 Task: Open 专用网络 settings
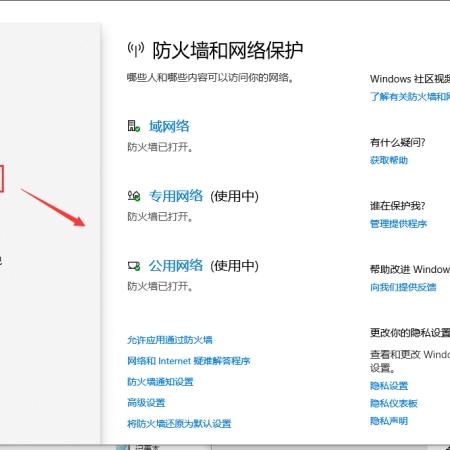click(176, 196)
